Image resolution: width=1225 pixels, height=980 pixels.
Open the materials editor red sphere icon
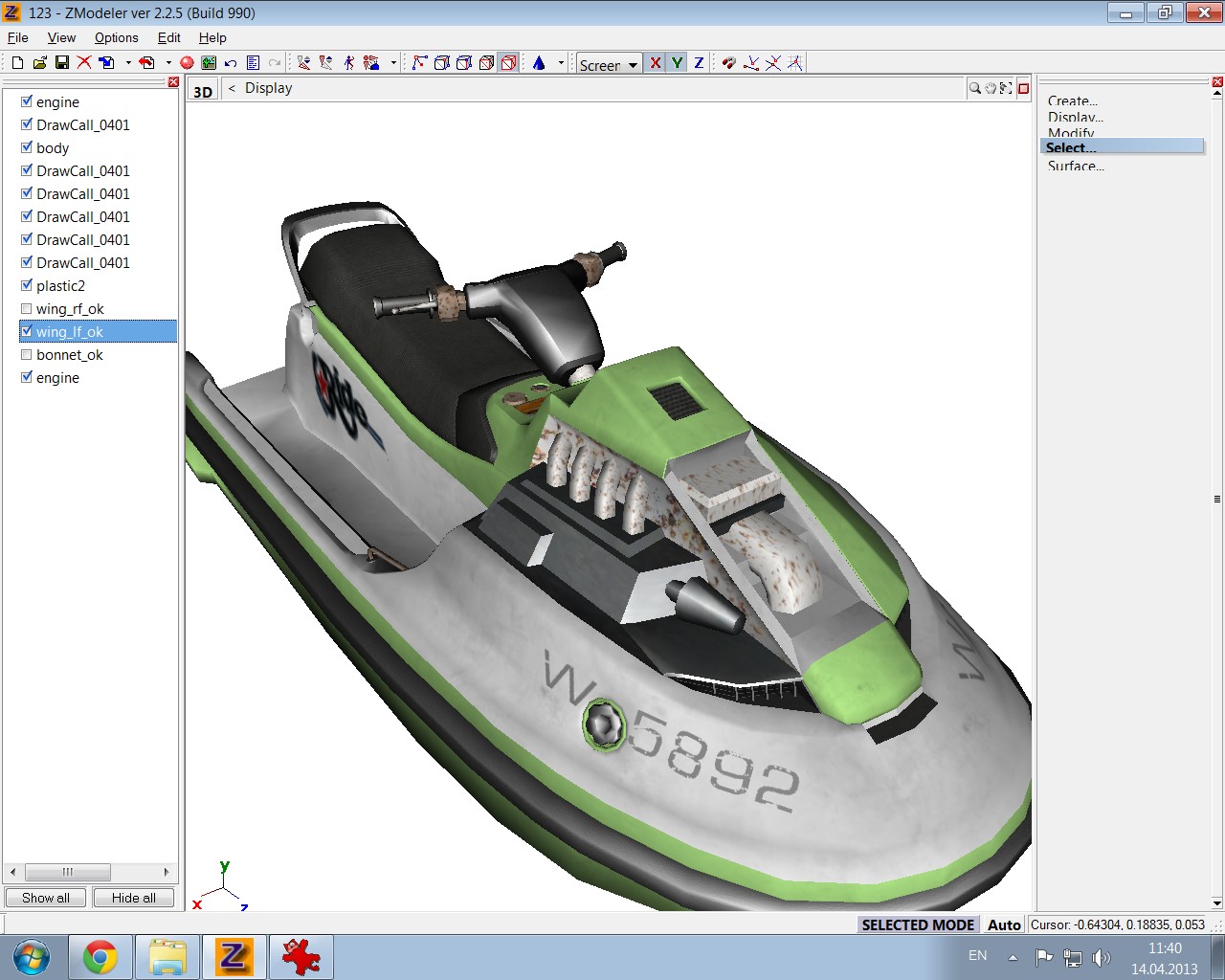tap(187, 63)
